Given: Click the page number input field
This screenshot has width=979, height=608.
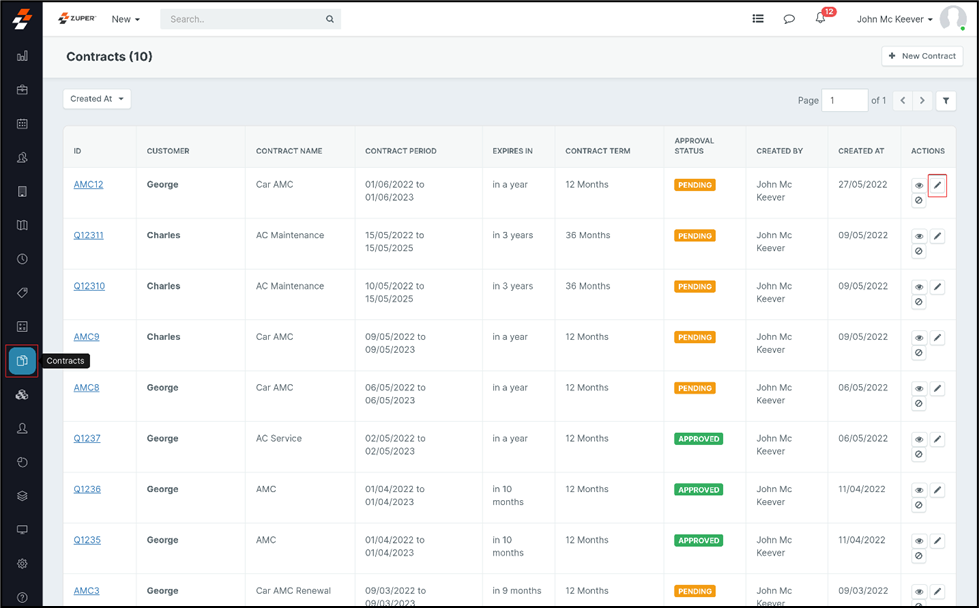Looking at the screenshot, I should click(x=844, y=100).
